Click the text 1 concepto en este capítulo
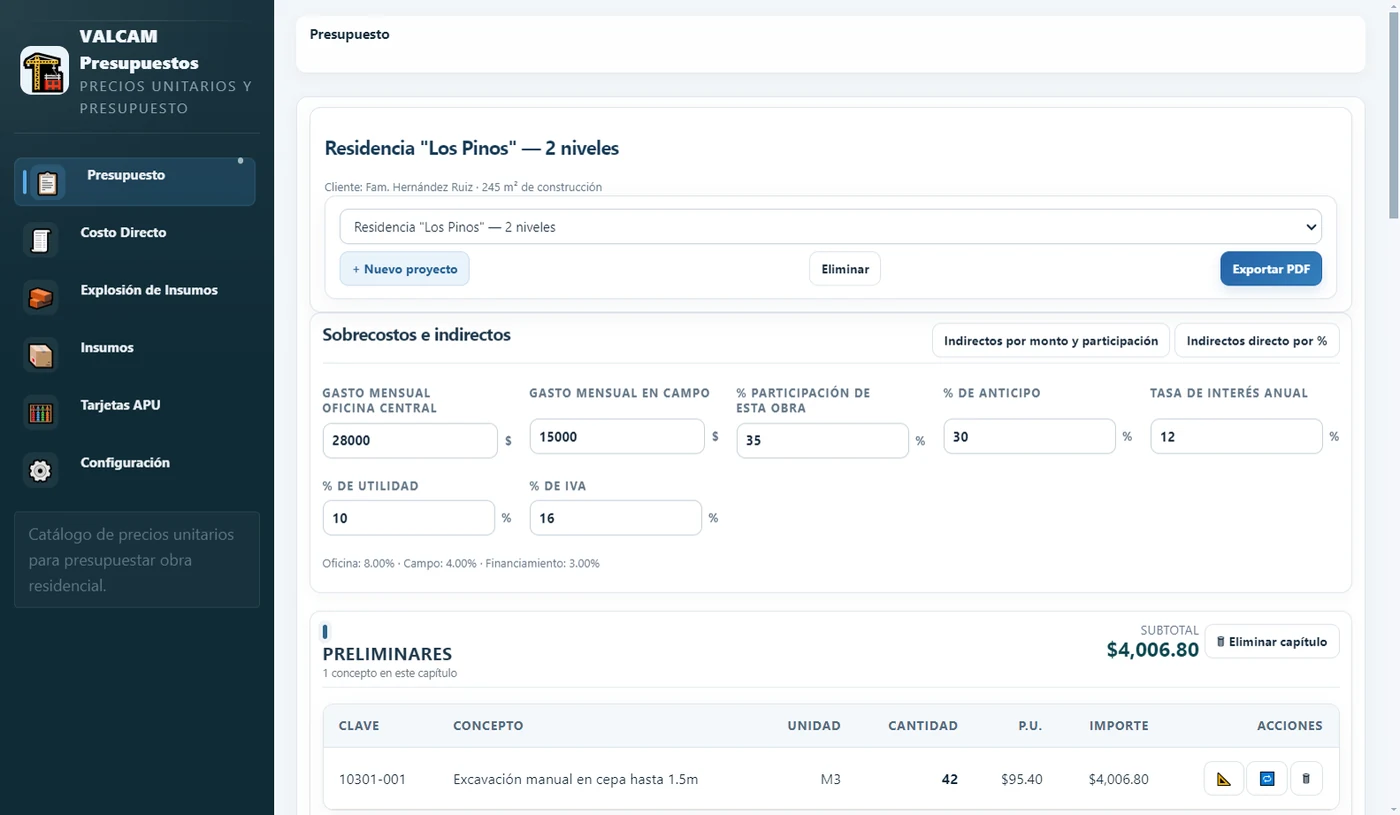1400x815 pixels. 390,674
